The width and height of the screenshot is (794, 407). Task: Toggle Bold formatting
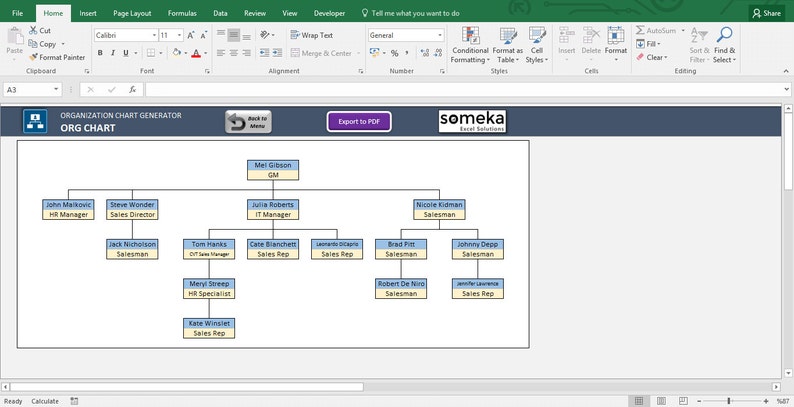(100, 53)
